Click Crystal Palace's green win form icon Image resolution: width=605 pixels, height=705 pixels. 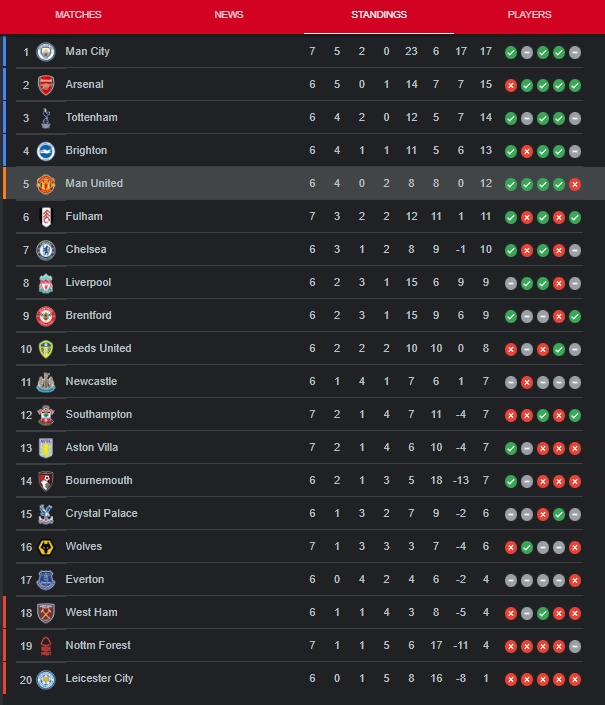pyautogui.click(x=559, y=514)
